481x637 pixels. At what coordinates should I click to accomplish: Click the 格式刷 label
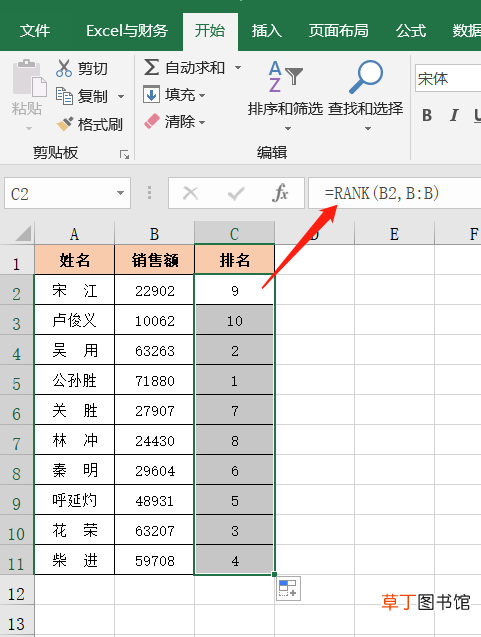click(100, 124)
